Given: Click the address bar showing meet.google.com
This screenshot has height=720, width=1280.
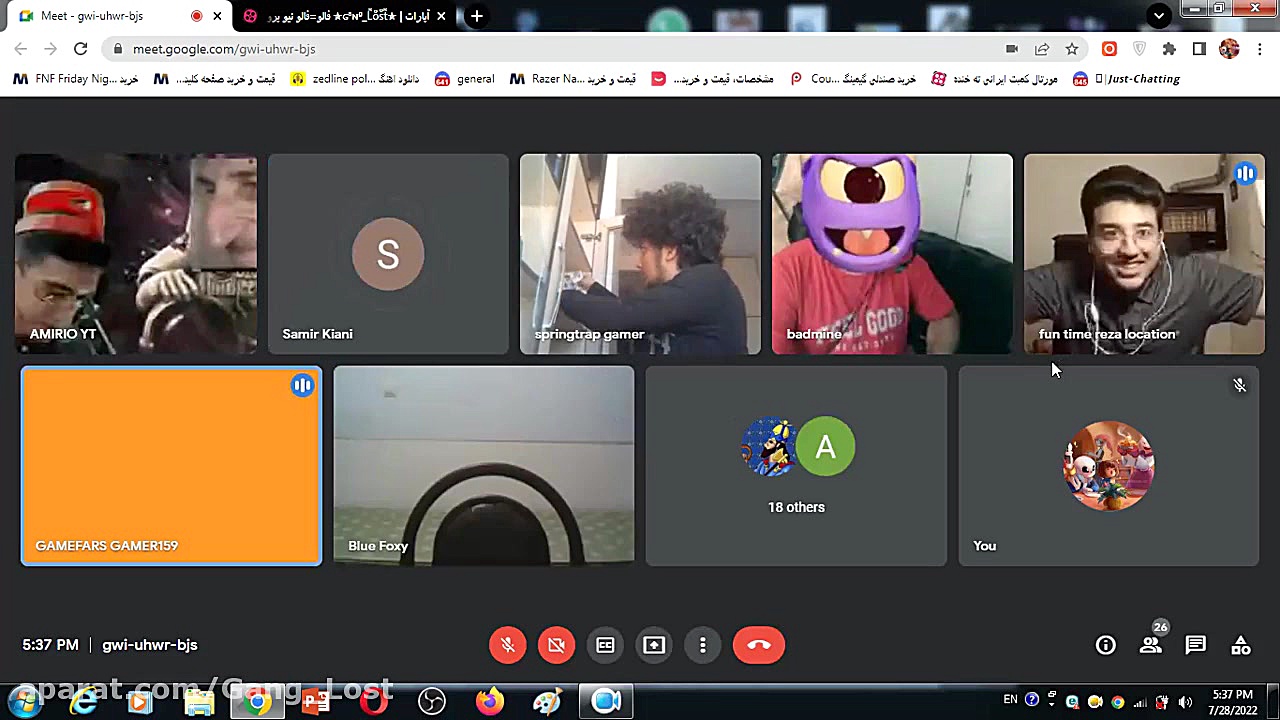Looking at the screenshot, I should pyautogui.click(x=560, y=49).
